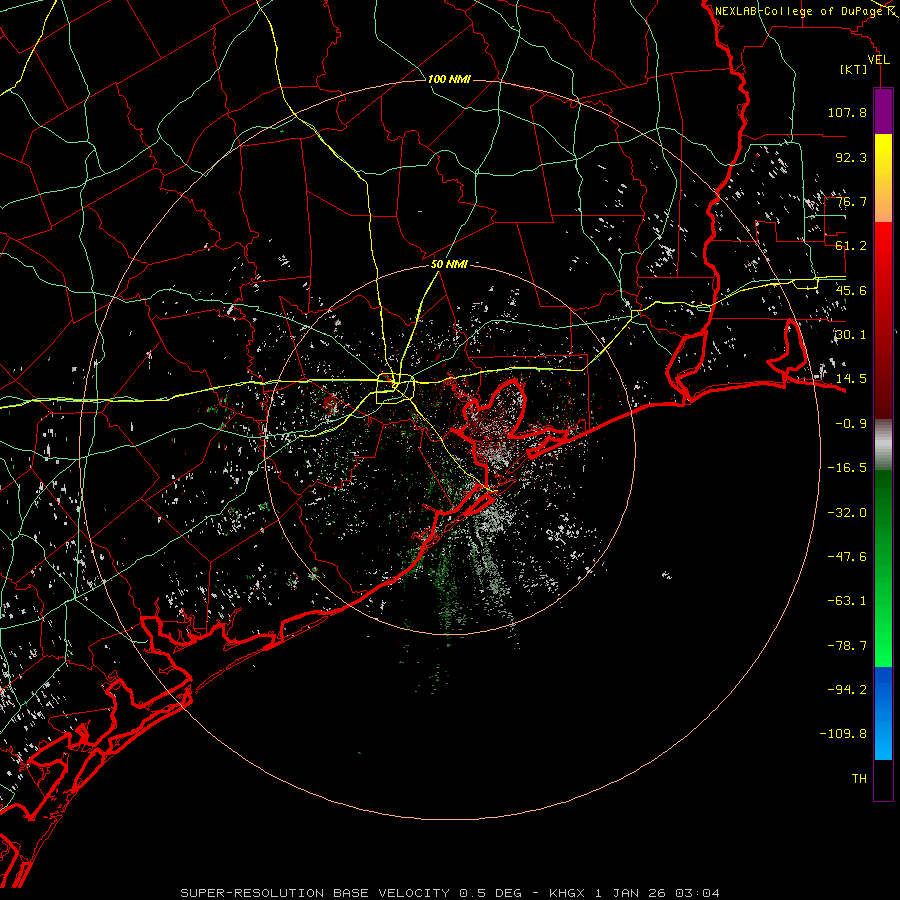Click the -109.8 legend value
The height and width of the screenshot is (900, 900).
point(843,734)
